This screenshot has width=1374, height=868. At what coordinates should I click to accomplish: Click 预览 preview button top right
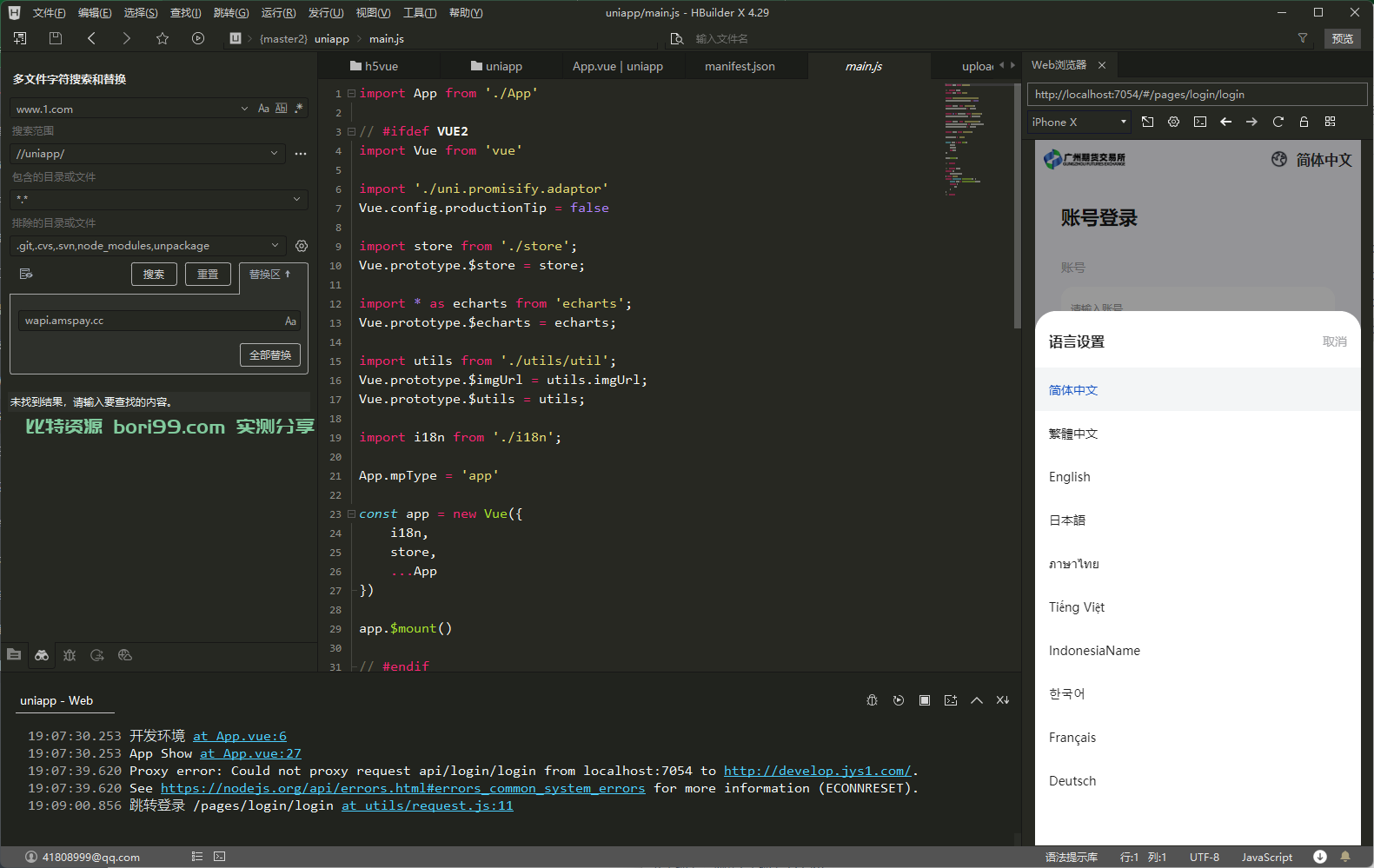1343,38
